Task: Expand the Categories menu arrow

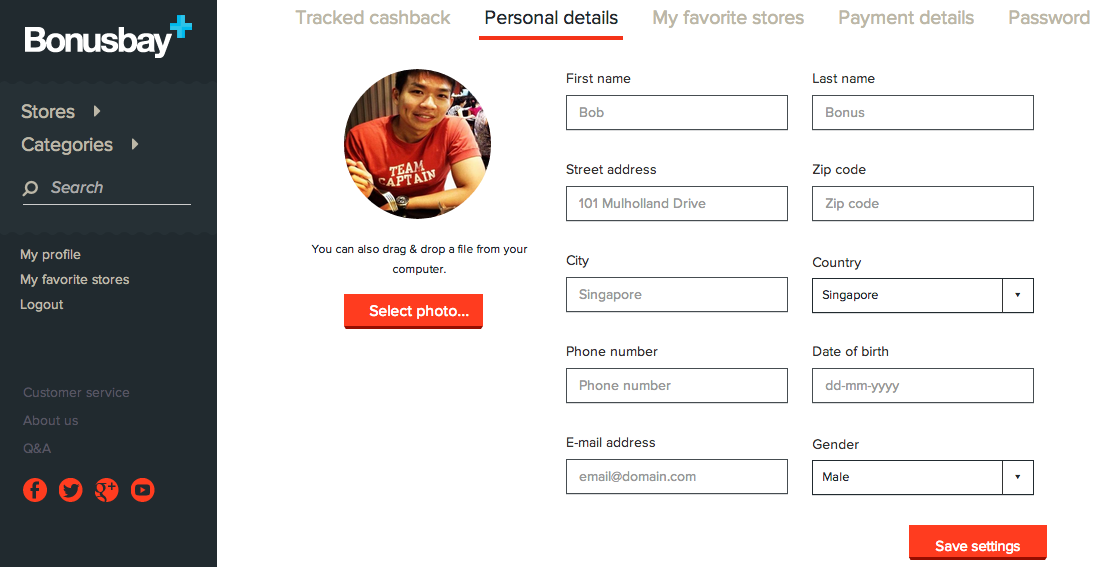Action: pyautogui.click(x=135, y=144)
